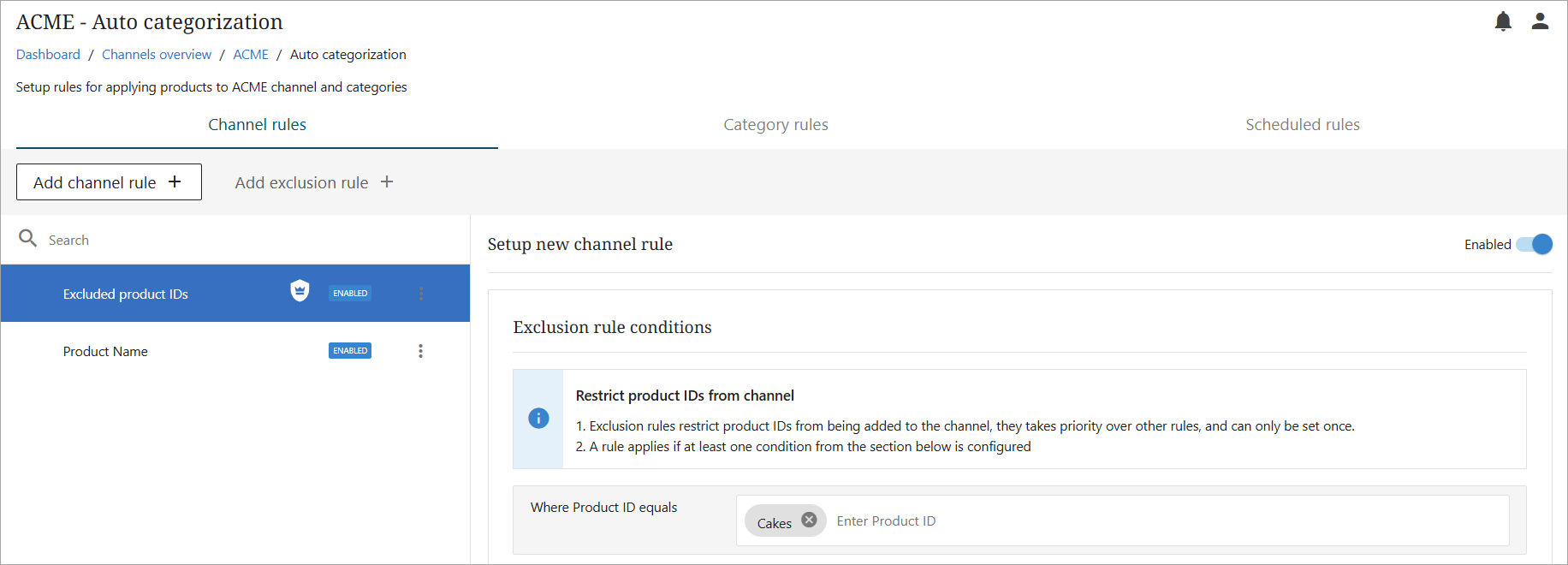Remove the Cakes chip

coord(809,520)
